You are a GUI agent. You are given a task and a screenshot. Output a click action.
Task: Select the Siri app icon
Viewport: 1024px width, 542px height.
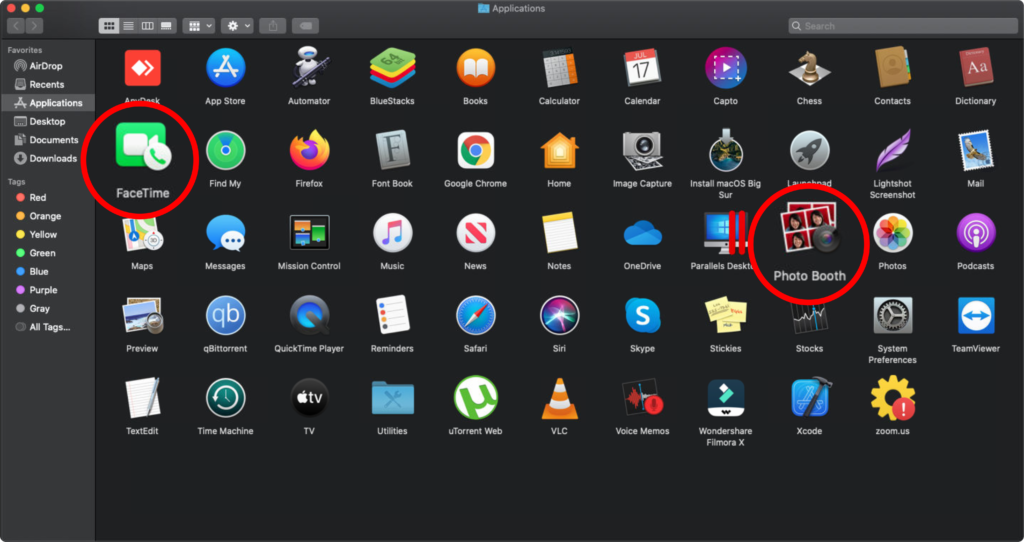coord(559,315)
